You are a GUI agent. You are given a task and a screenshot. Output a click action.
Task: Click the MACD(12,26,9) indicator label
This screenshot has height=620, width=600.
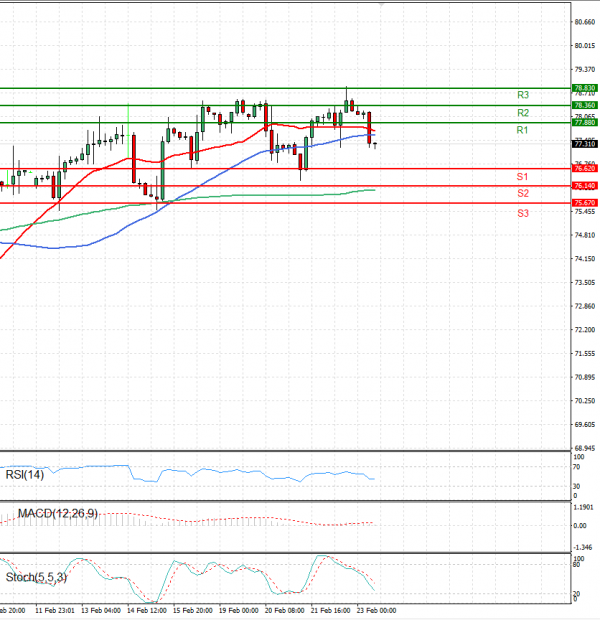pyautogui.click(x=57, y=514)
